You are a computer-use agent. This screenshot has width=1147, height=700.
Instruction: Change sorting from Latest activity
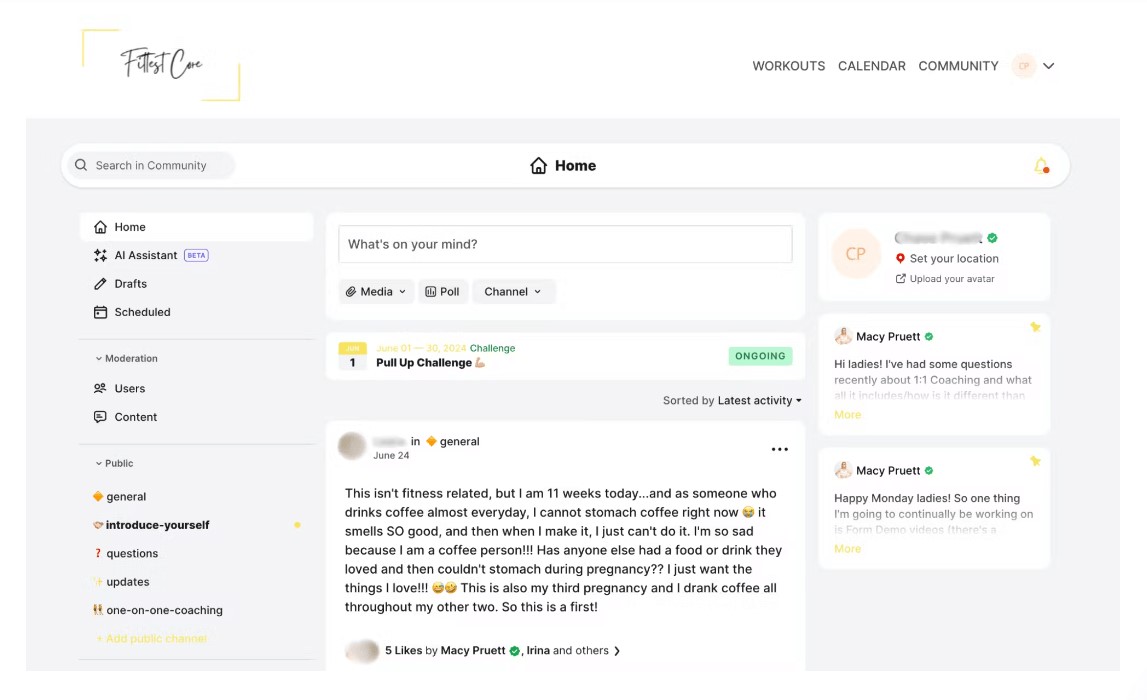[x=759, y=401]
